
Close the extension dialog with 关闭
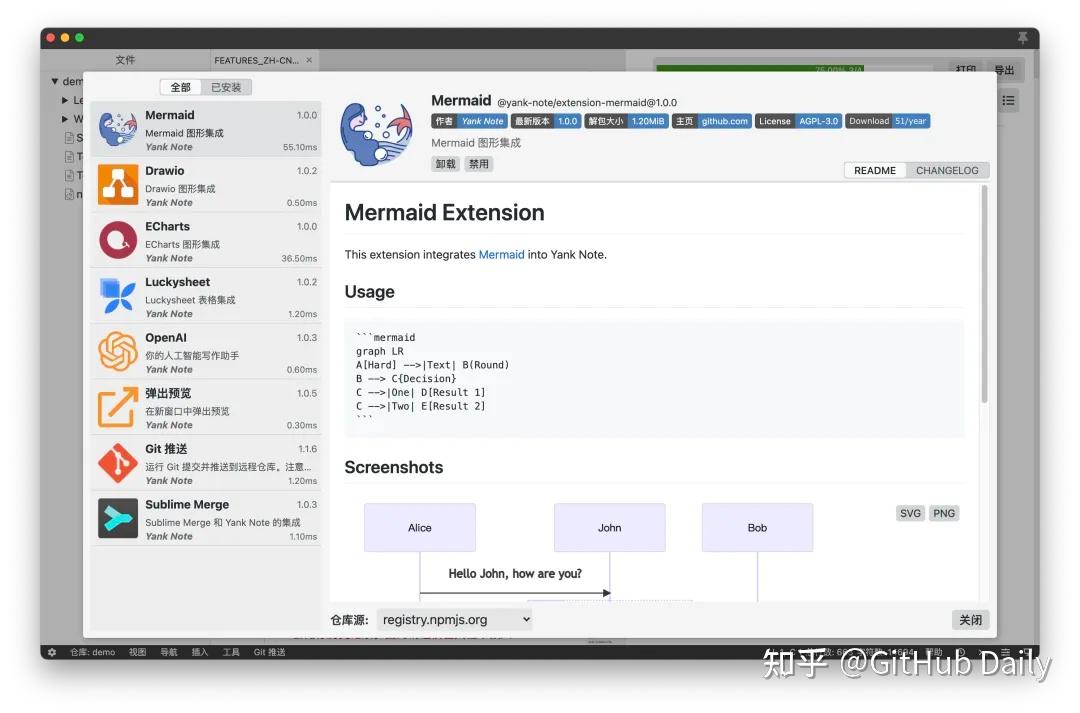[970, 620]
